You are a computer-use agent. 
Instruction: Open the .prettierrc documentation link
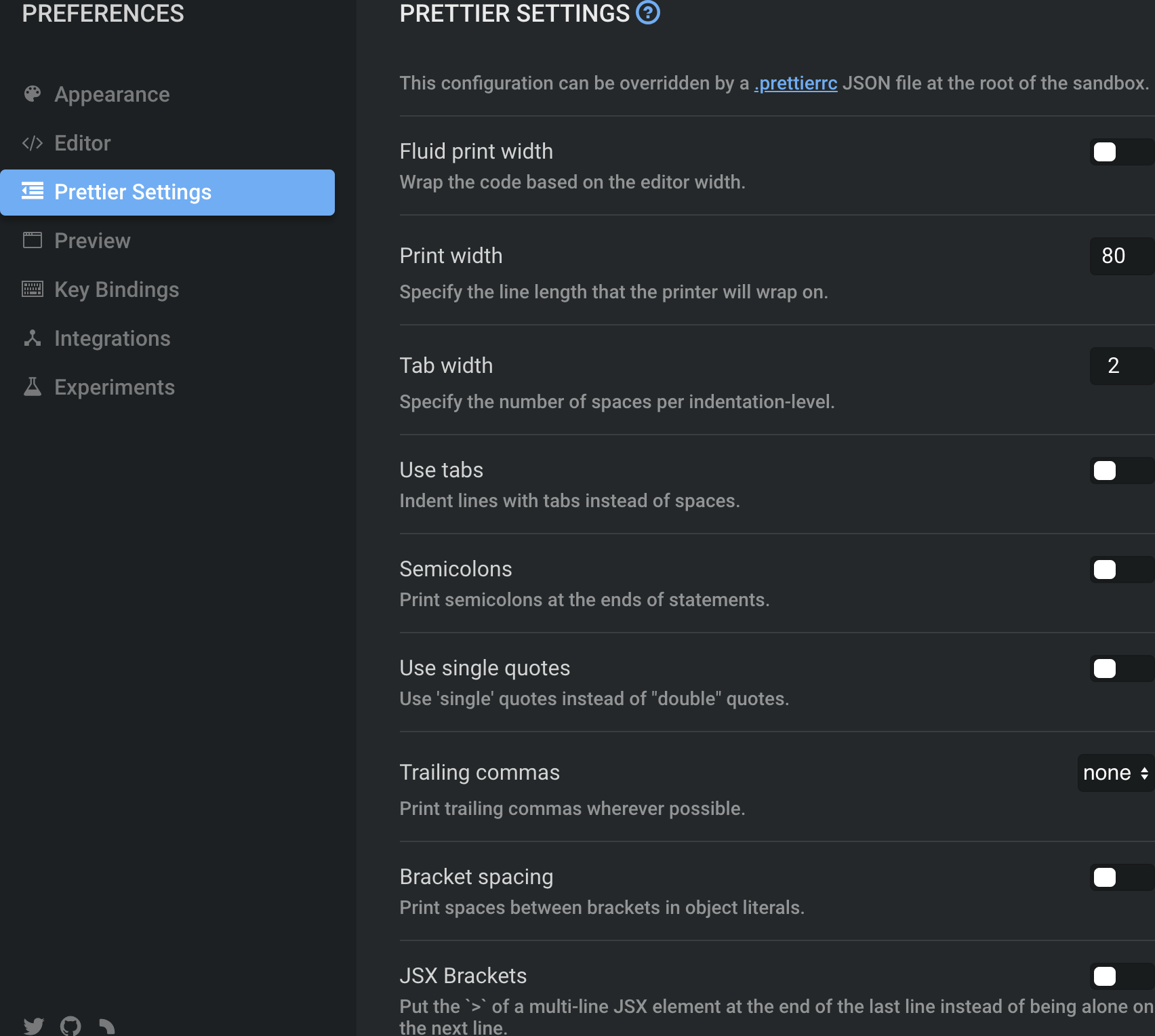coord(795,83)
